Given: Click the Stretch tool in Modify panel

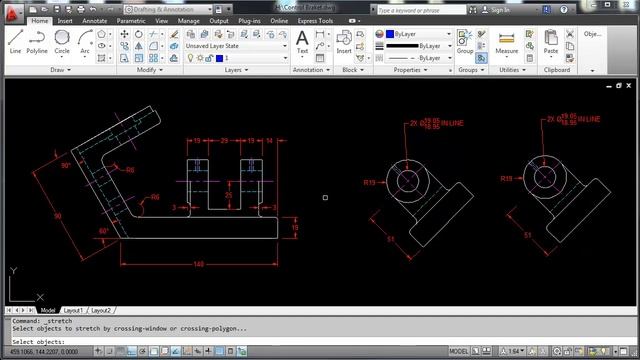Looking at the screenshot, I should pyautogui.click(x=124, y=58).
